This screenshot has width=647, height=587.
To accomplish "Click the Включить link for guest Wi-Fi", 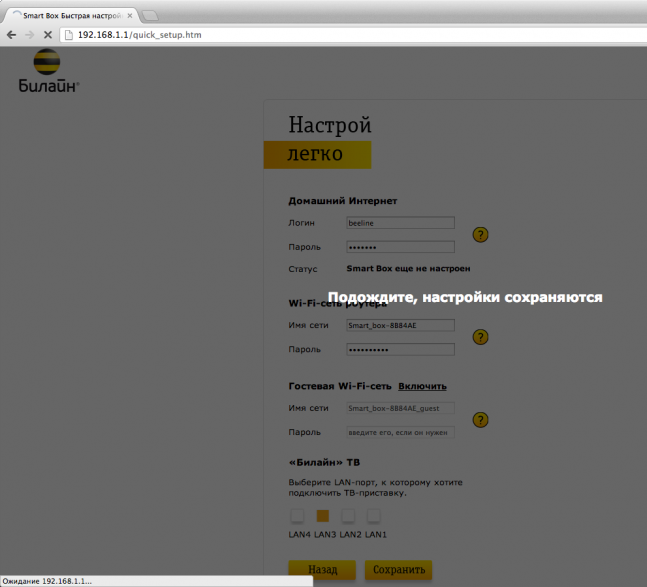I will [422, 387].
